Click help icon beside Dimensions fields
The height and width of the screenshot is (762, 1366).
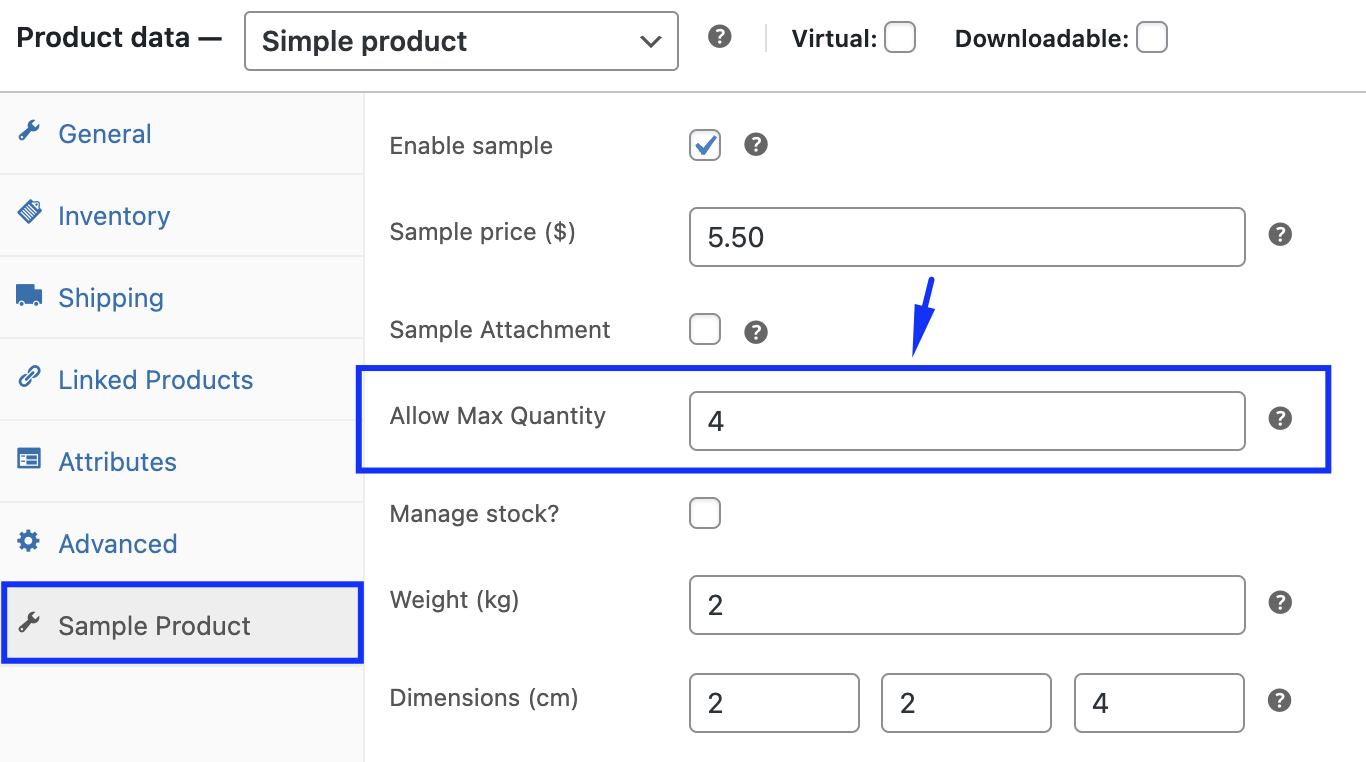coord(1280,700)
